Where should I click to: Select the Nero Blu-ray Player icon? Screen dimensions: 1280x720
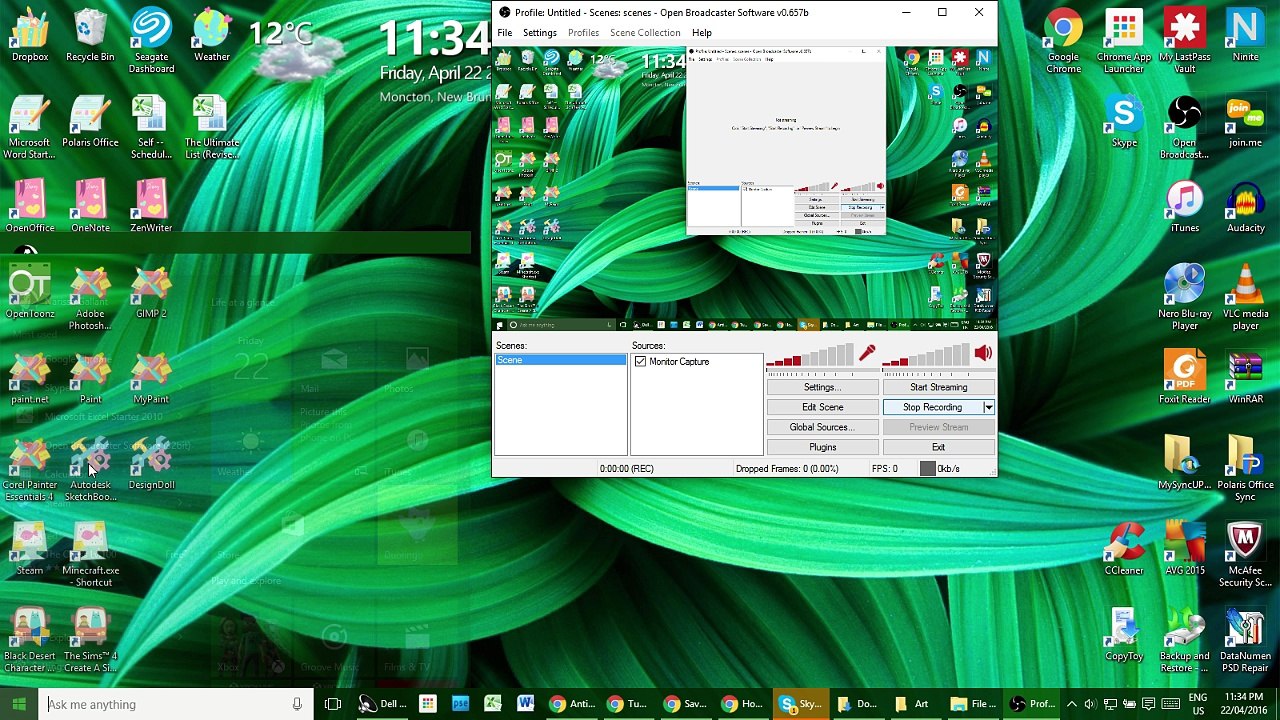[1185, 298]
